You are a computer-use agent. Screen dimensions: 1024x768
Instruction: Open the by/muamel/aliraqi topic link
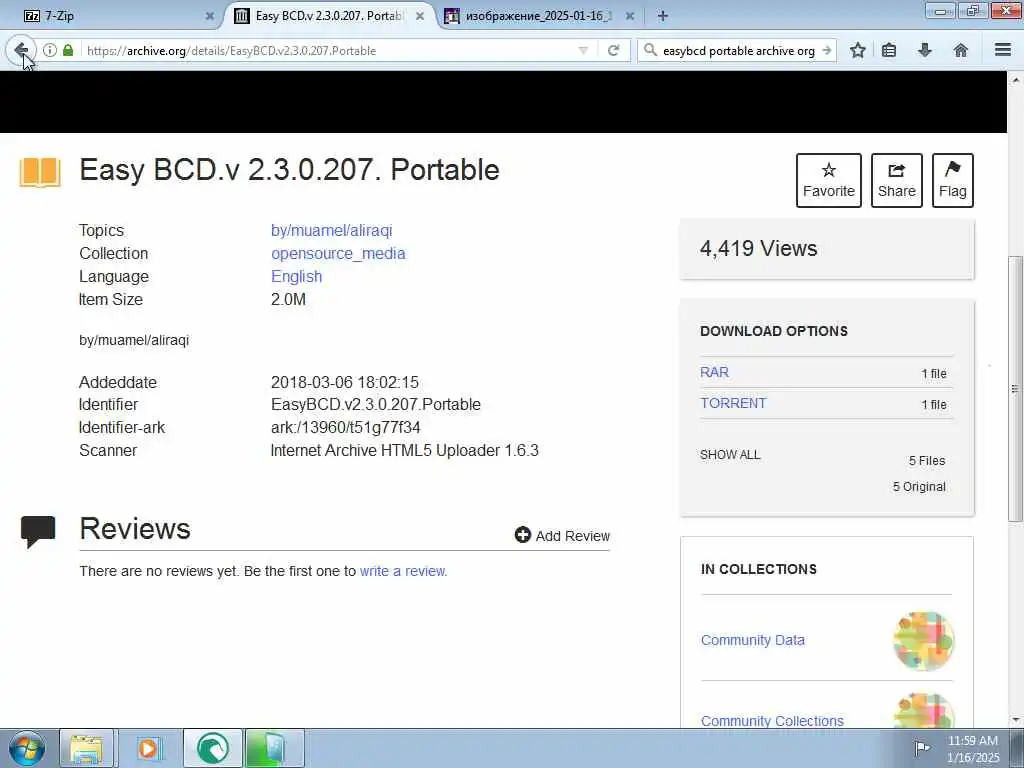click(331, 231)
